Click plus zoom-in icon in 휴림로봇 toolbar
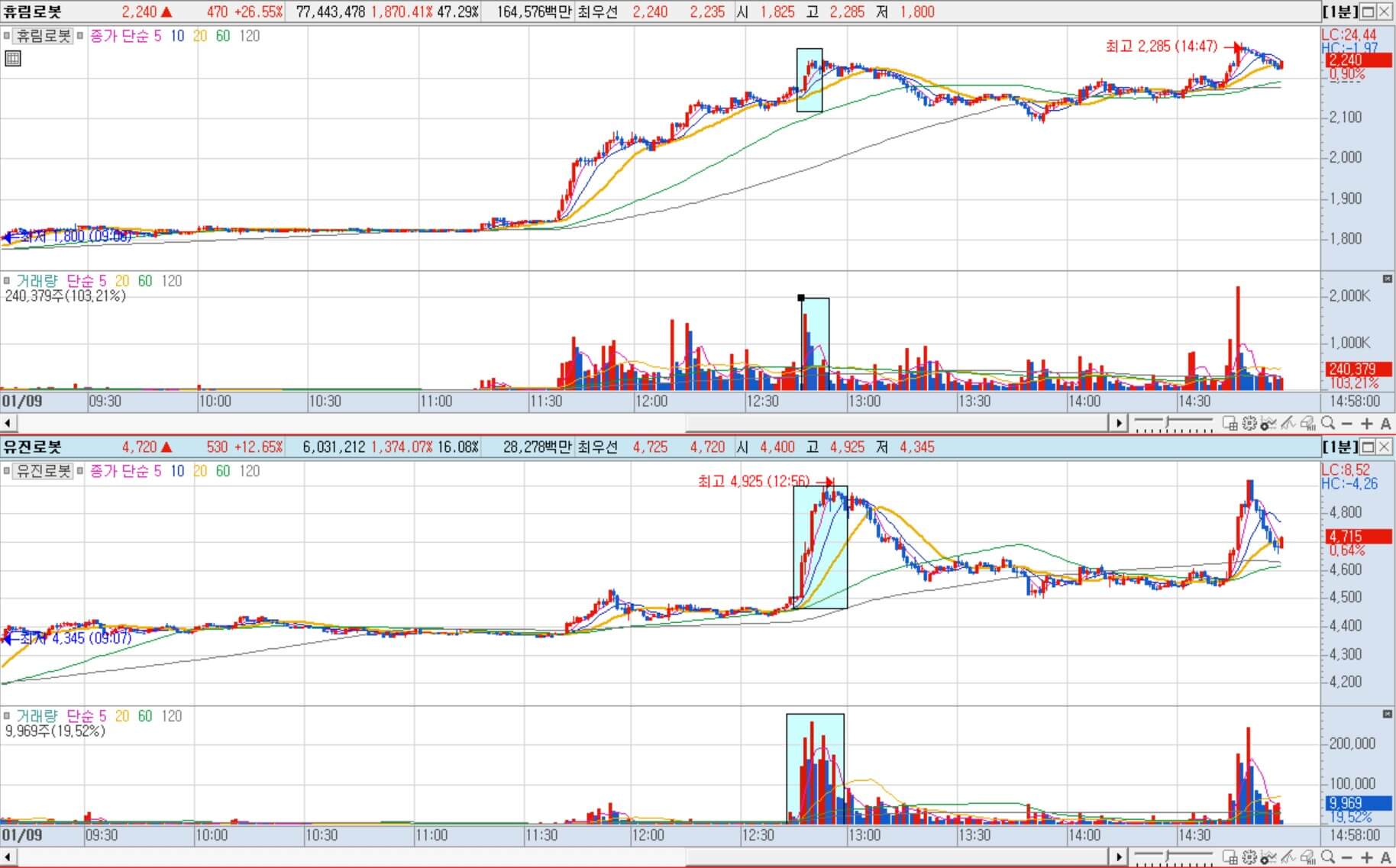This screenshot has width=1396, height=868. (1367, 424)
